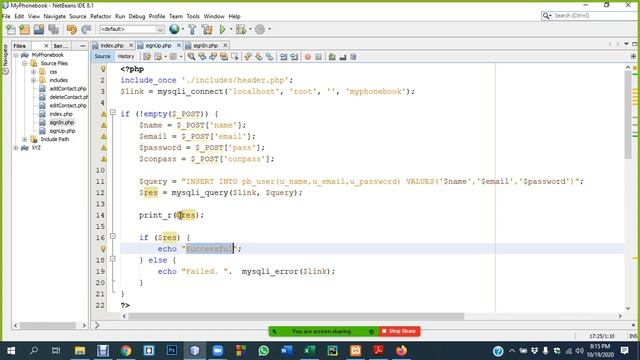Select signUp.php in the Files tree
640x360 pixels.
pyautogui.click(x=62, y=131)
